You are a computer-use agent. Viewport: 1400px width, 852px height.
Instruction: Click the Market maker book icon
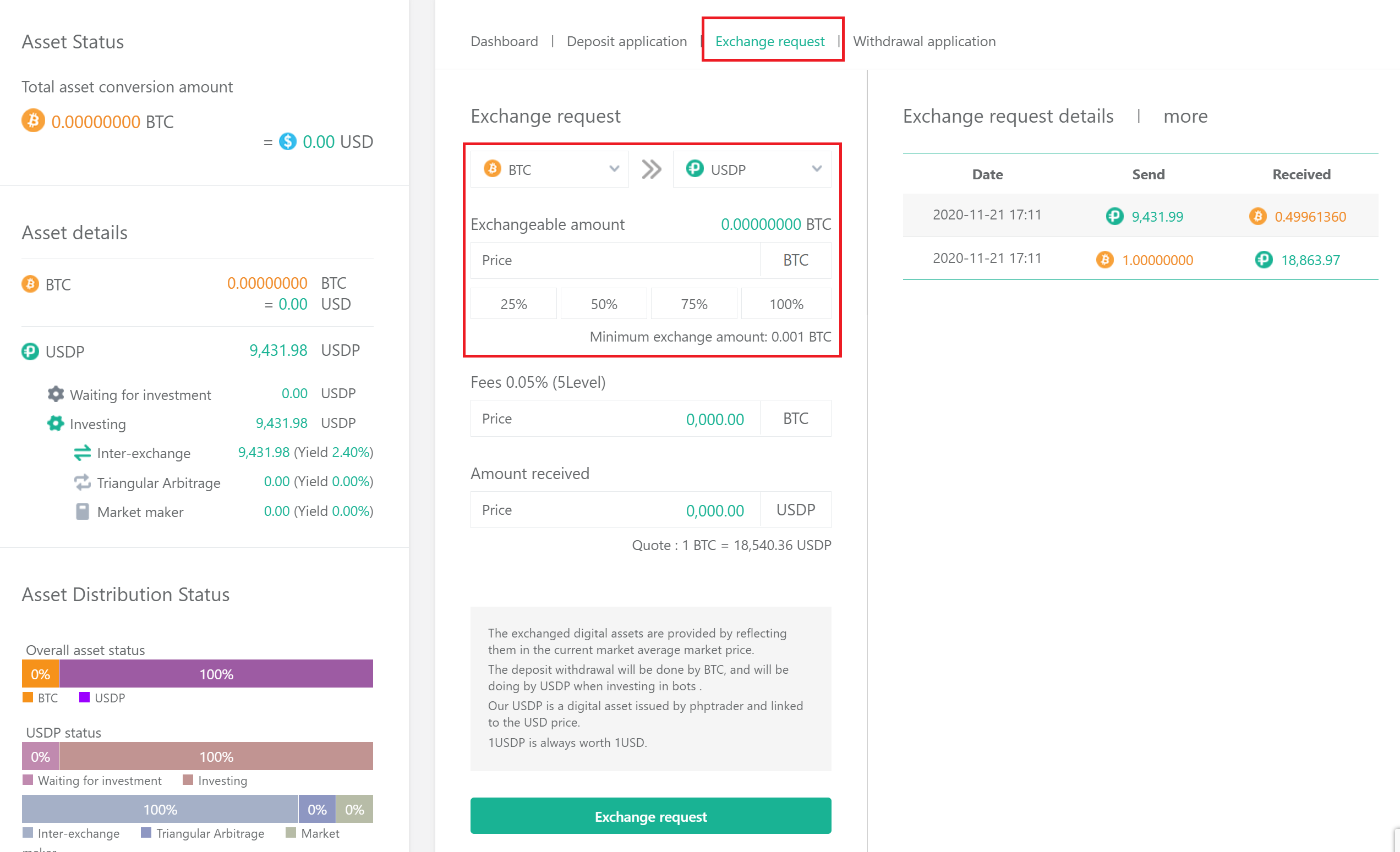pos(83,512)
